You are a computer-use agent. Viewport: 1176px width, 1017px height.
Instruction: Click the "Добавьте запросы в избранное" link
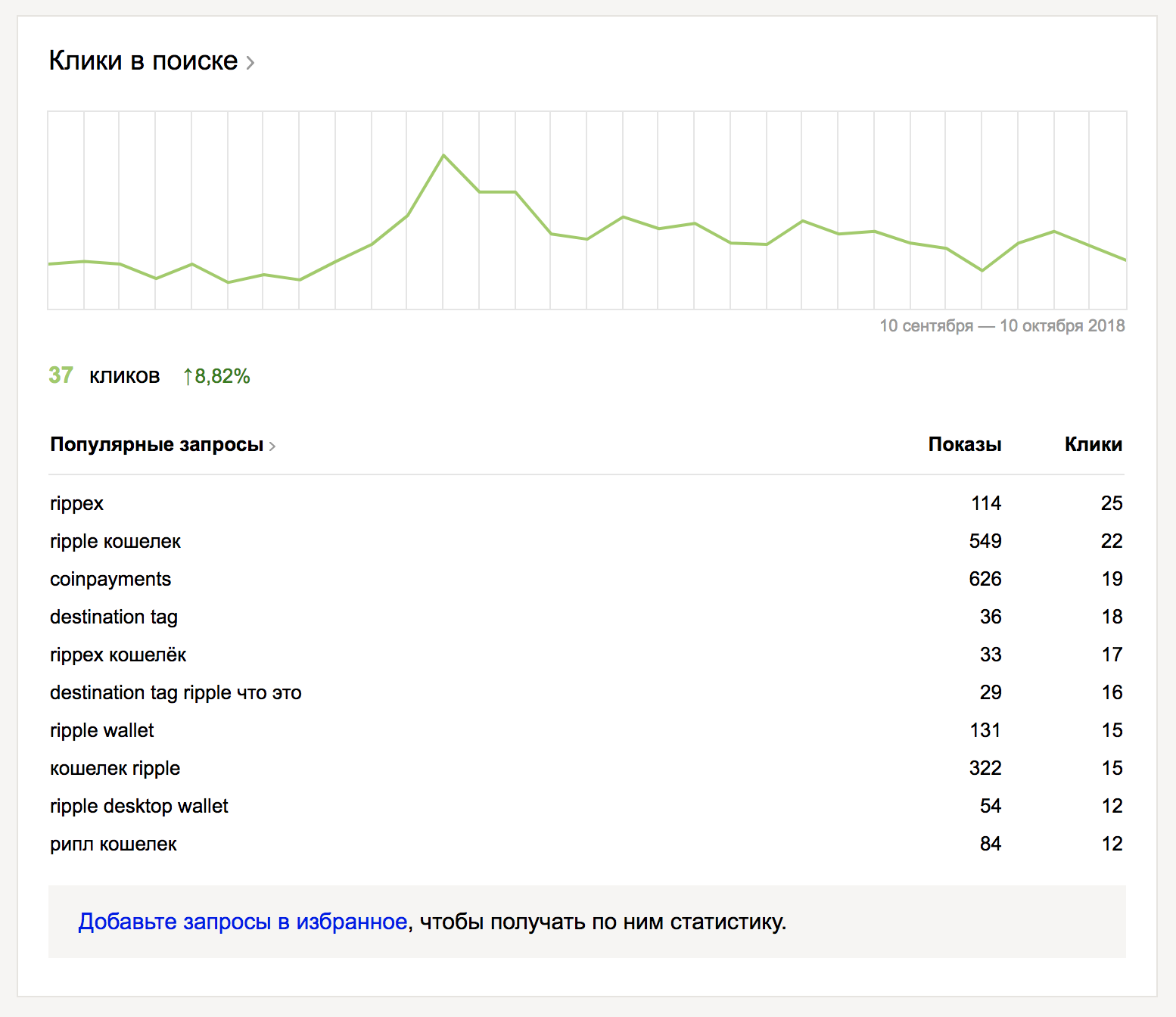(x=243, y=922)
